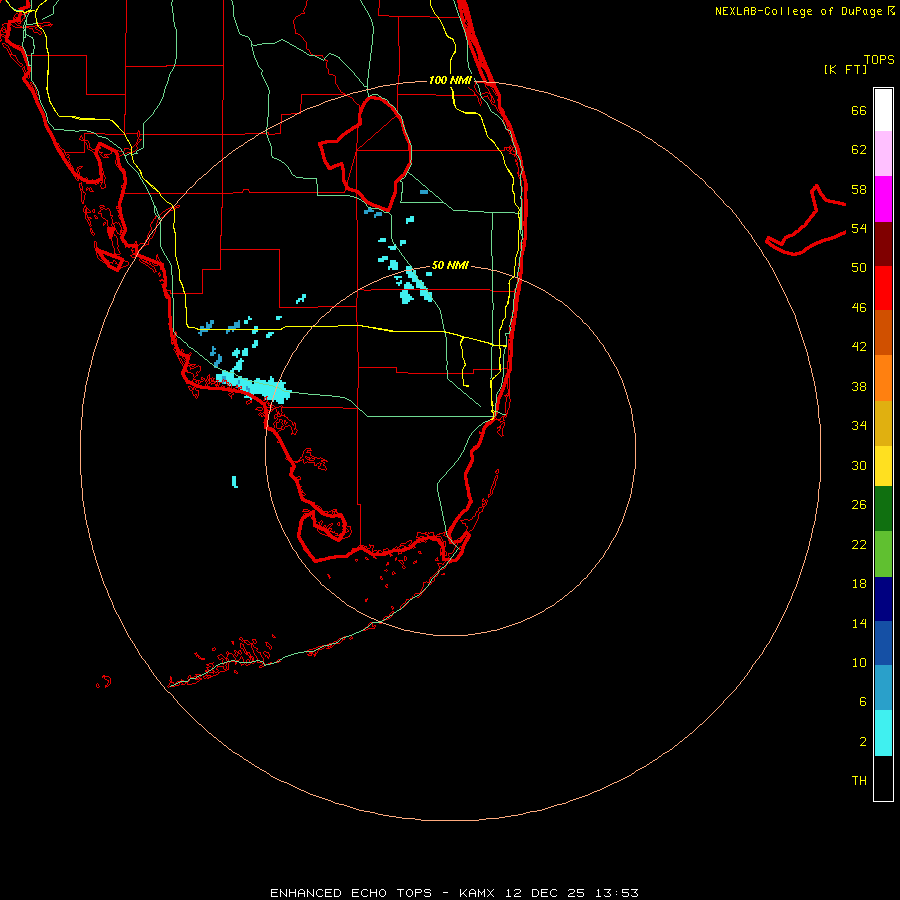Click the 'TOPS' legend title
This screenshot has height=900, width=900.
pyautogui.click(x=879, y=60)
